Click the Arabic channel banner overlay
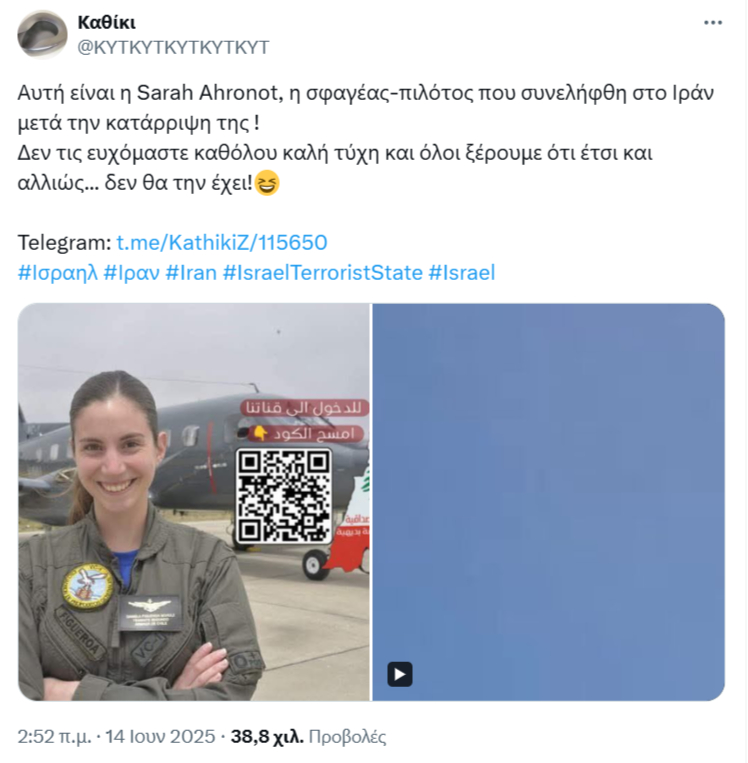The width and height of the screenshot is (748, 763). pos(307,420)
